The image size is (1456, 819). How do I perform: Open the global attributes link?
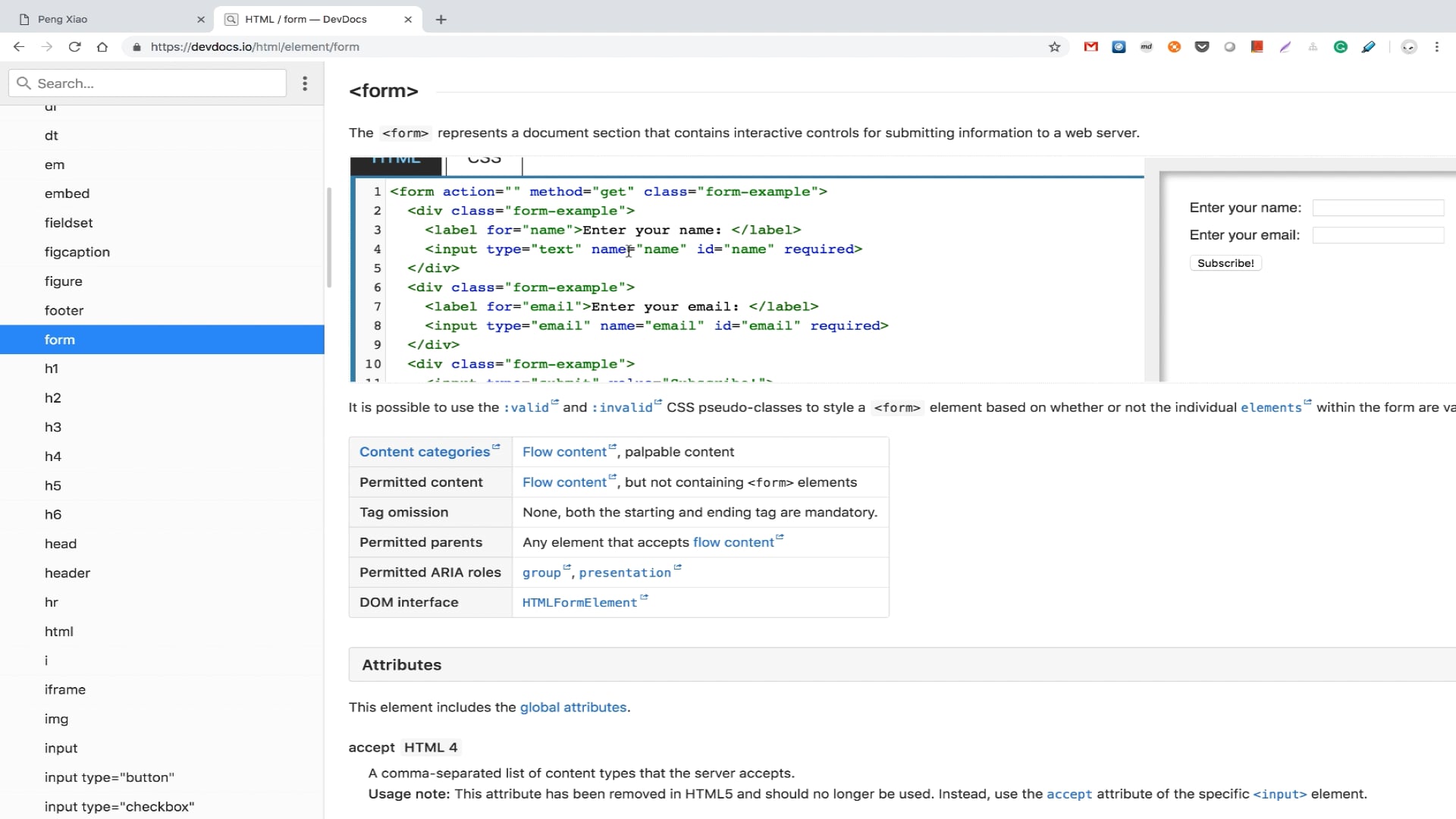[573, 708]
